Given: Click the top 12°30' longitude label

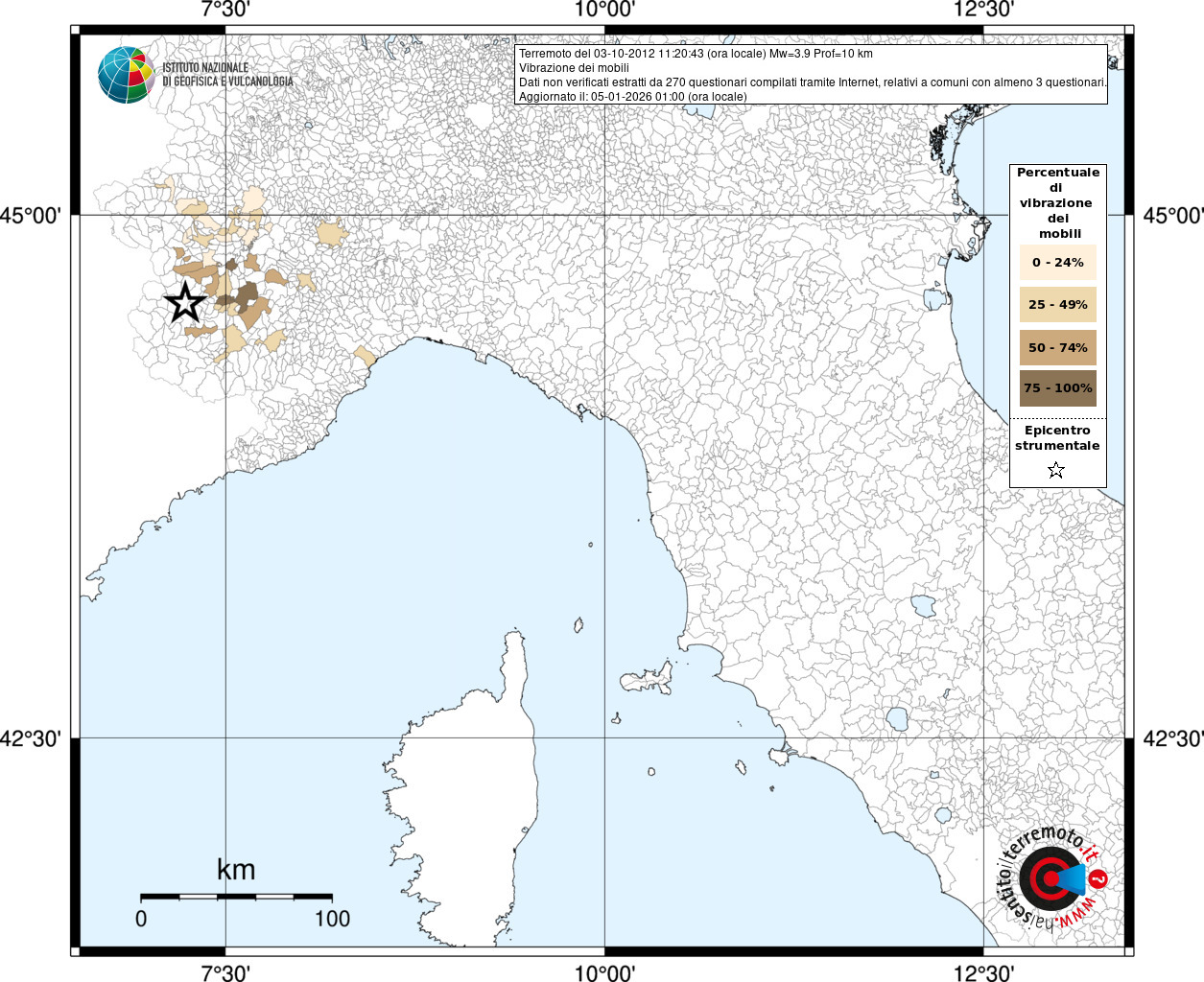Looking at the screenshot, I should click(983, 10).
